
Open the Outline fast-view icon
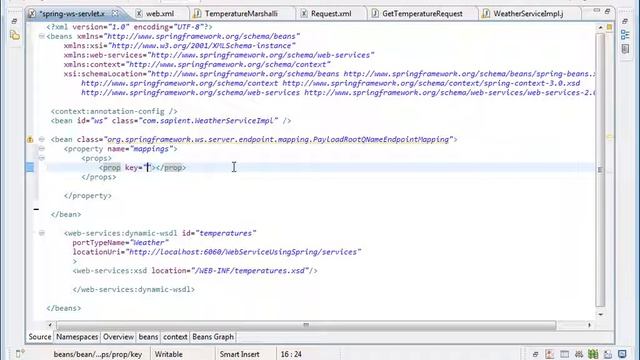click(x=625, y=35)
